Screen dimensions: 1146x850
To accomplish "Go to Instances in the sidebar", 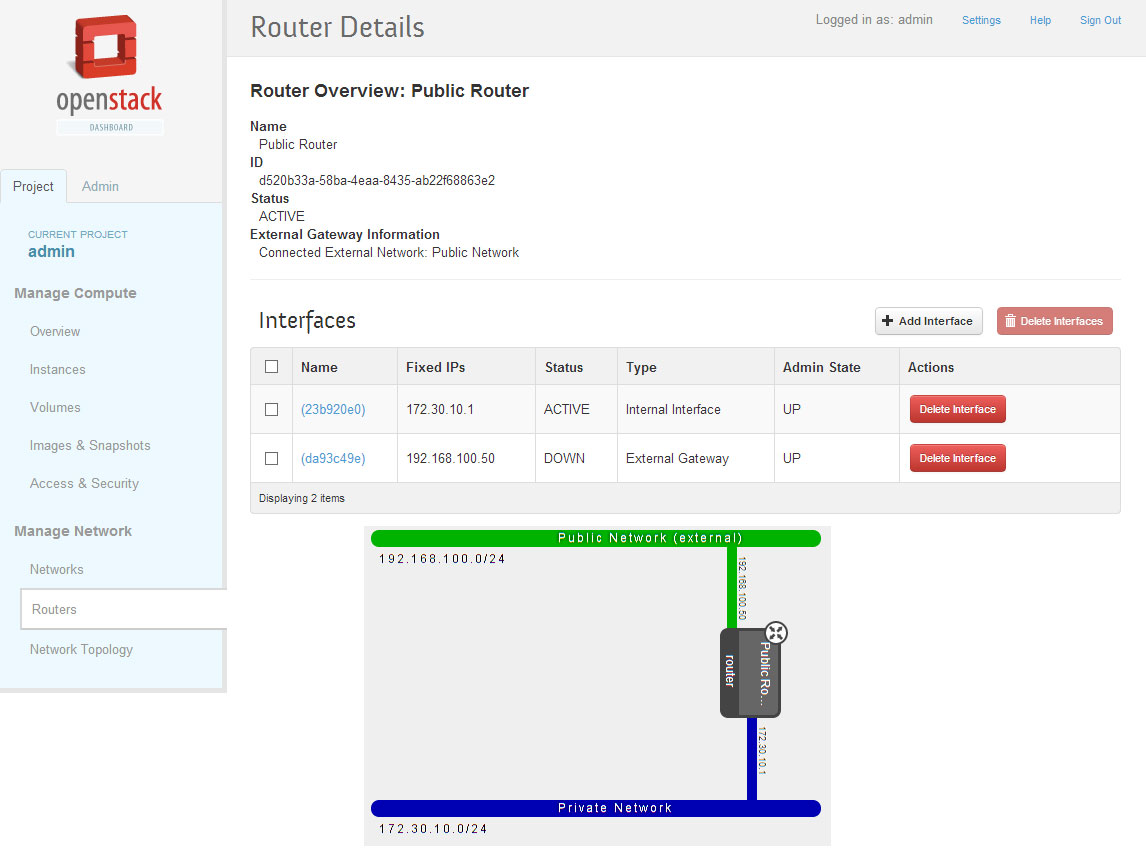I will [57, 369].
